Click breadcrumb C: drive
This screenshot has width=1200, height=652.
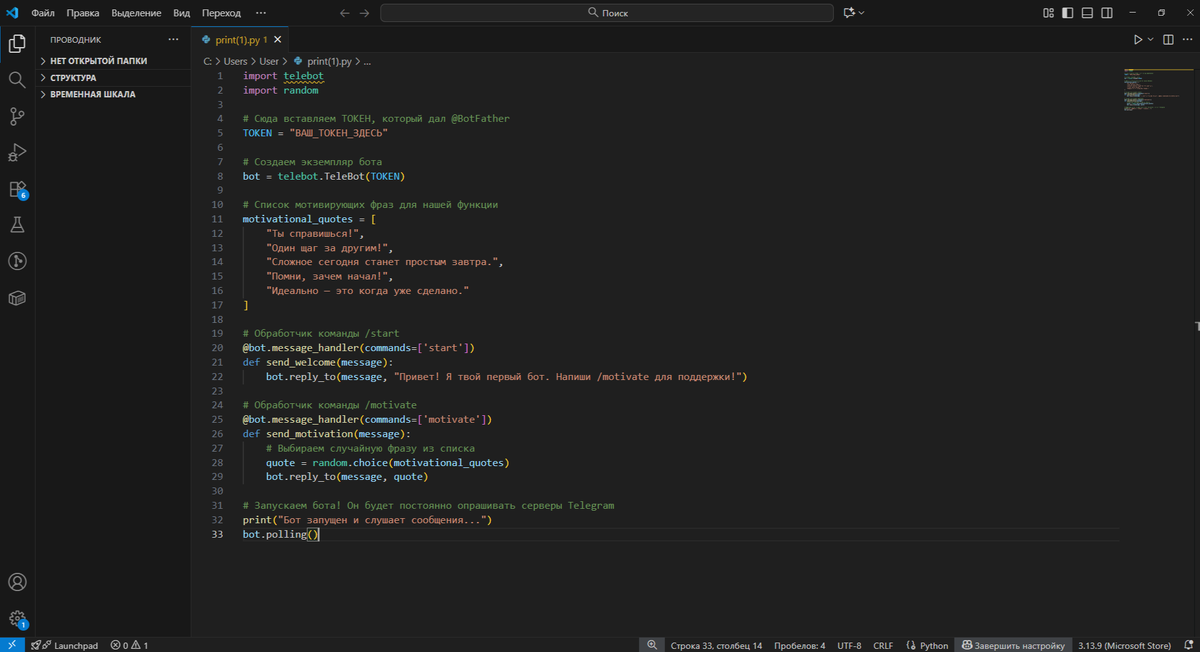click(x=207, y=61)
